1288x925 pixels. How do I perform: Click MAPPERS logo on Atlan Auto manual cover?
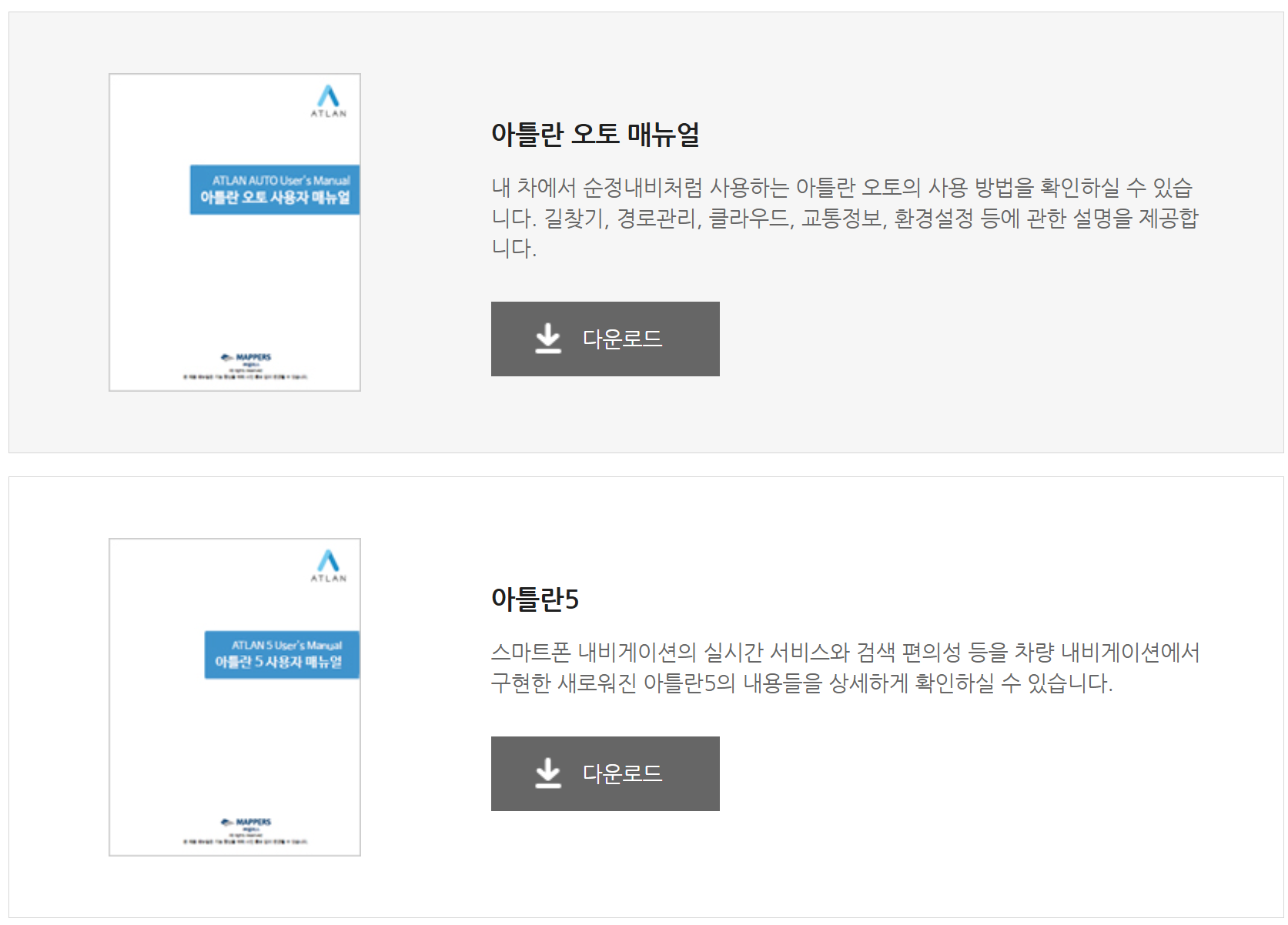tap(246, 357)
